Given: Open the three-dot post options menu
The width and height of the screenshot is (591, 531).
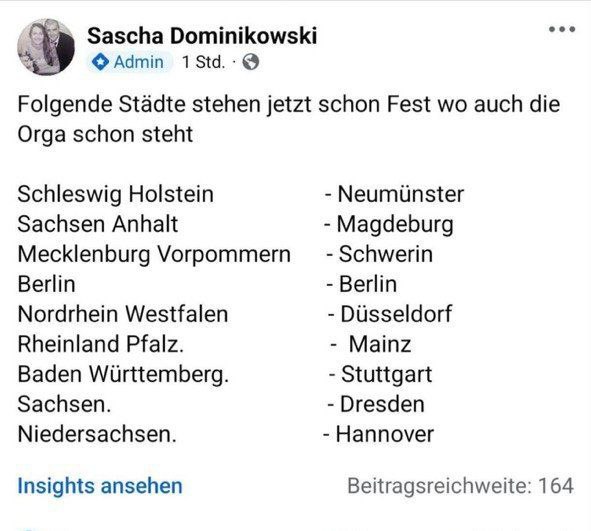Looking at the screenshot, I should click(562, 29).
